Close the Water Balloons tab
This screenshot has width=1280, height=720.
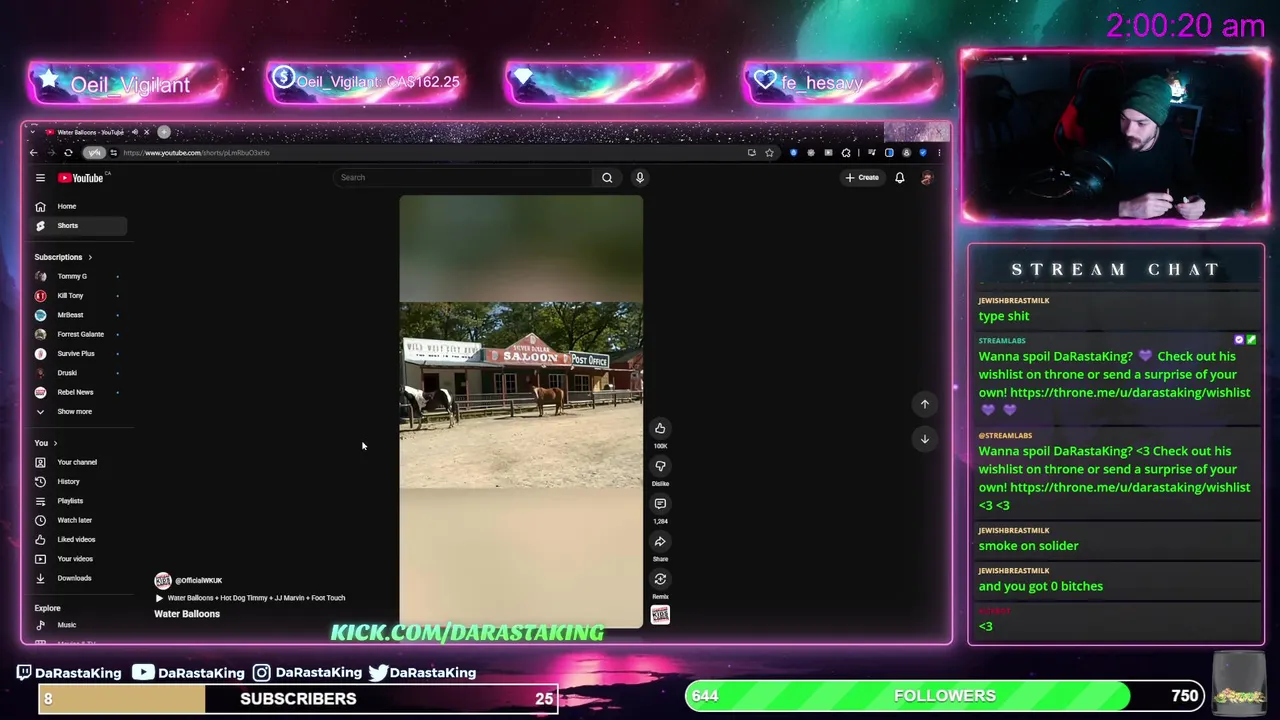tap(146, 132)
